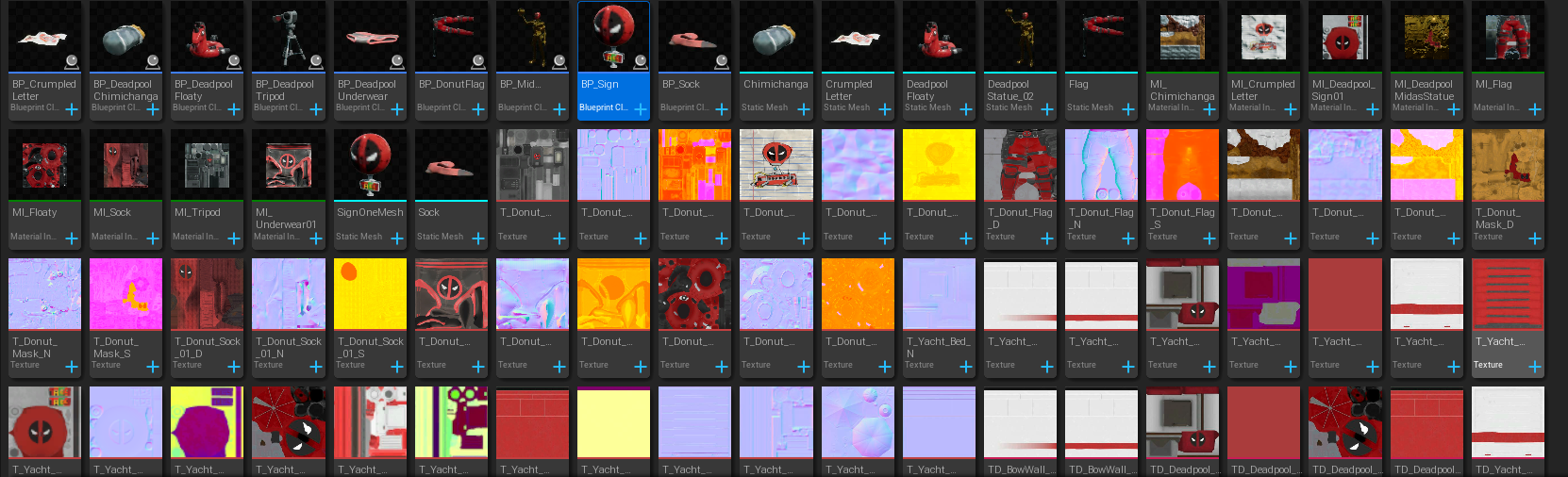Click the T_Yacht_Bed_N texture name label
Screen dimensions: 1568x477
[x=938, y=347]
